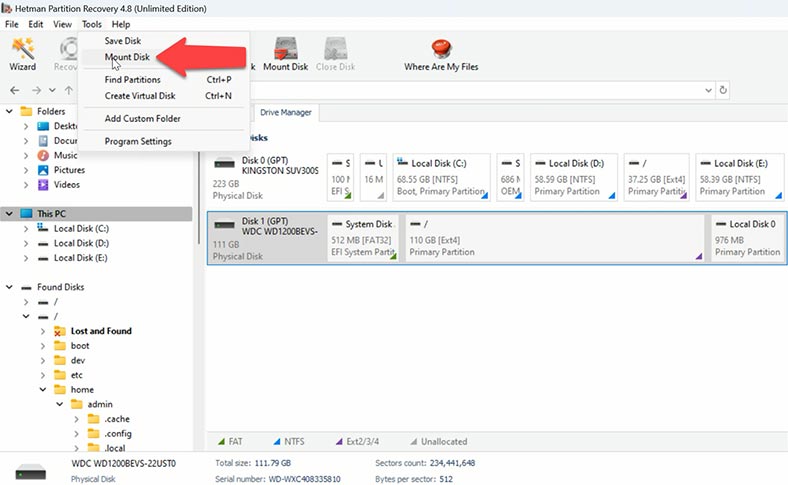This screenshot has width=788, height=485.
Task: Select System Disk 512 MB FAT32 partition
Action: (363, 238)
